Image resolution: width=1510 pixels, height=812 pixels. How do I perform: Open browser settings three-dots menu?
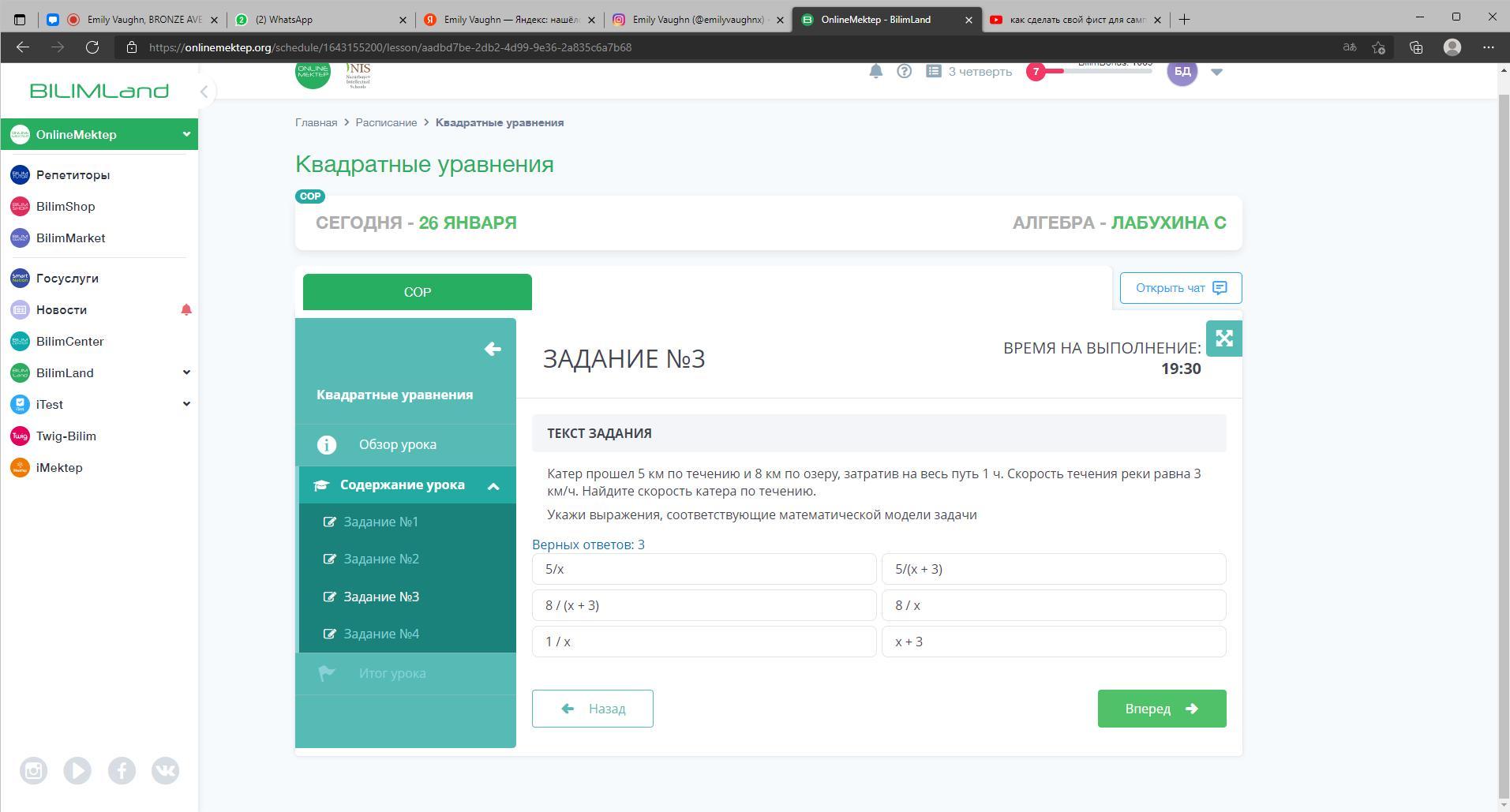click(x=1489, y=47)
